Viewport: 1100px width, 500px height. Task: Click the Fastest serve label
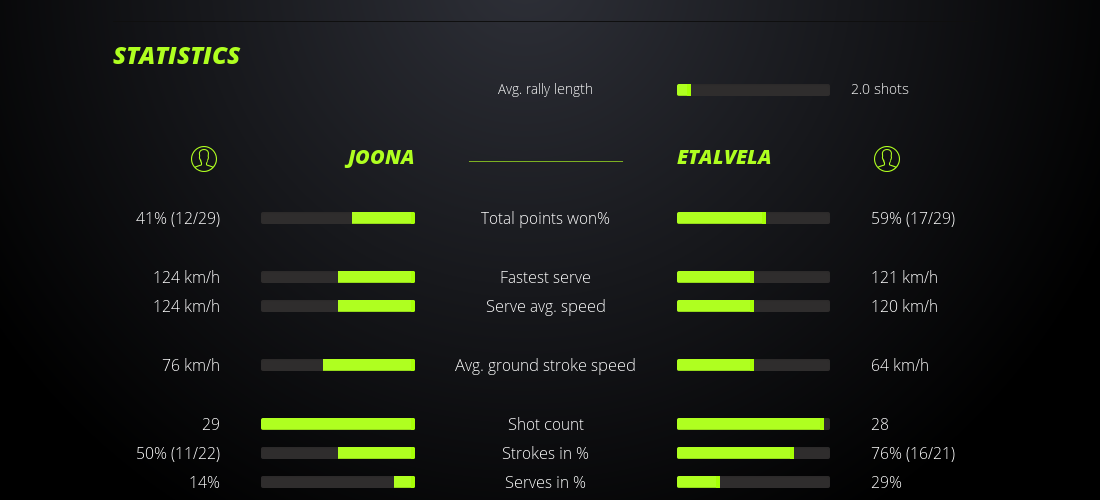[545, 277]
